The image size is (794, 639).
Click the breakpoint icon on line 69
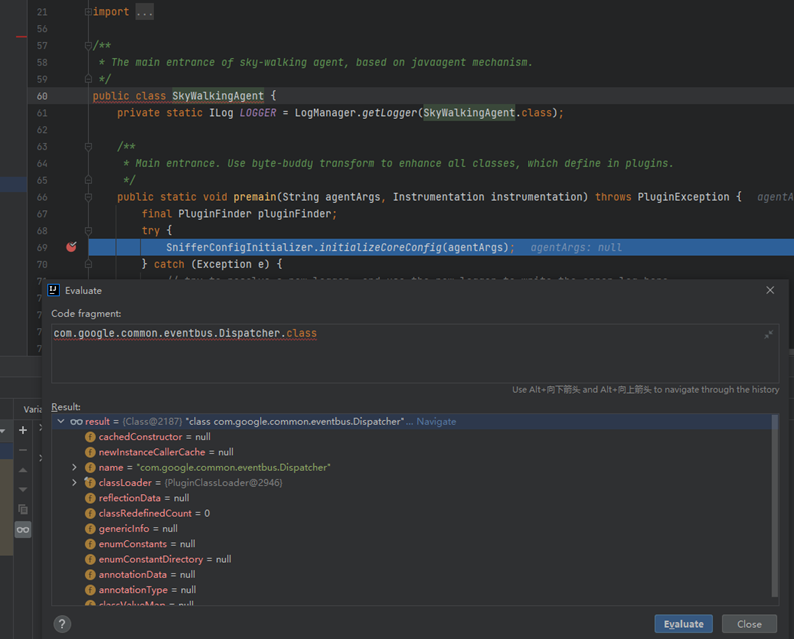(71, 247)
